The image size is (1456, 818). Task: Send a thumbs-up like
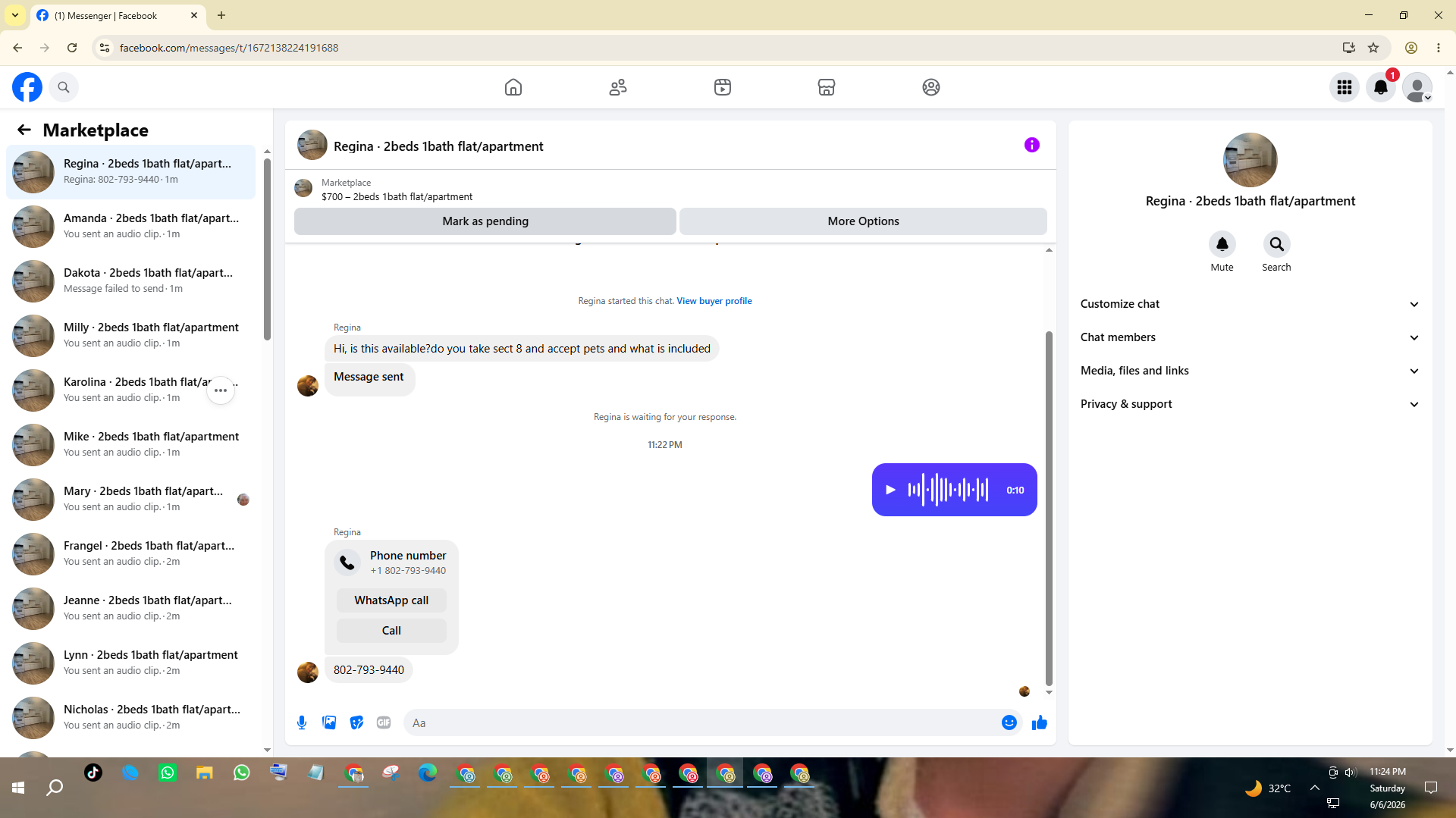point(1040,722)
